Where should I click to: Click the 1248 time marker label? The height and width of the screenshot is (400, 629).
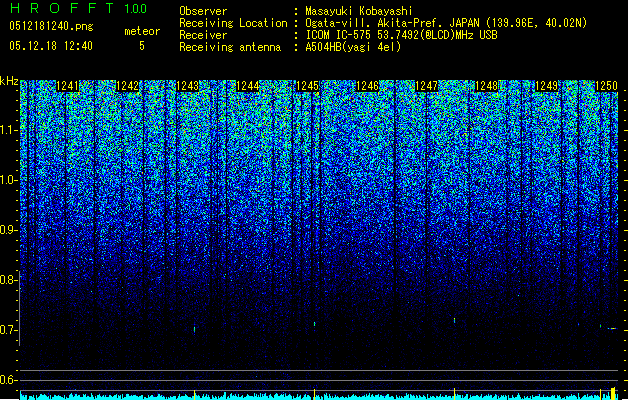pyautogui.click(x=486, y=86)
